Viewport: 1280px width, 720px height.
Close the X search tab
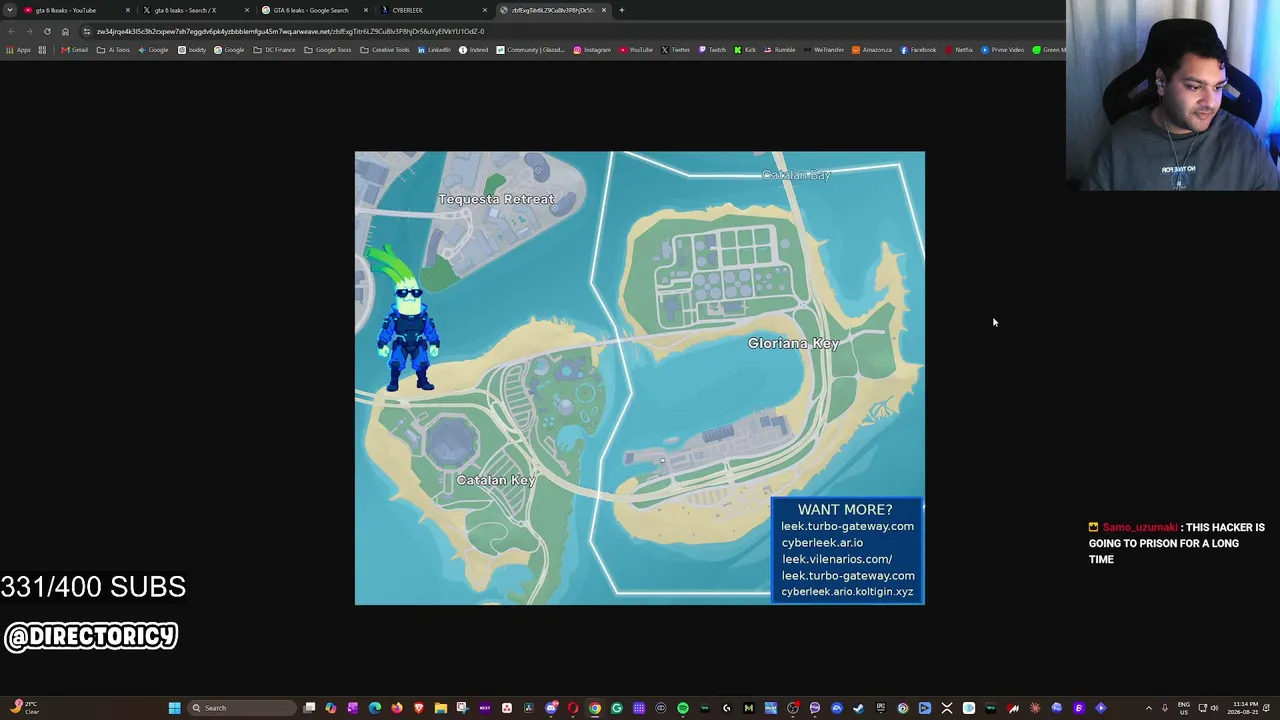point(247,10)
